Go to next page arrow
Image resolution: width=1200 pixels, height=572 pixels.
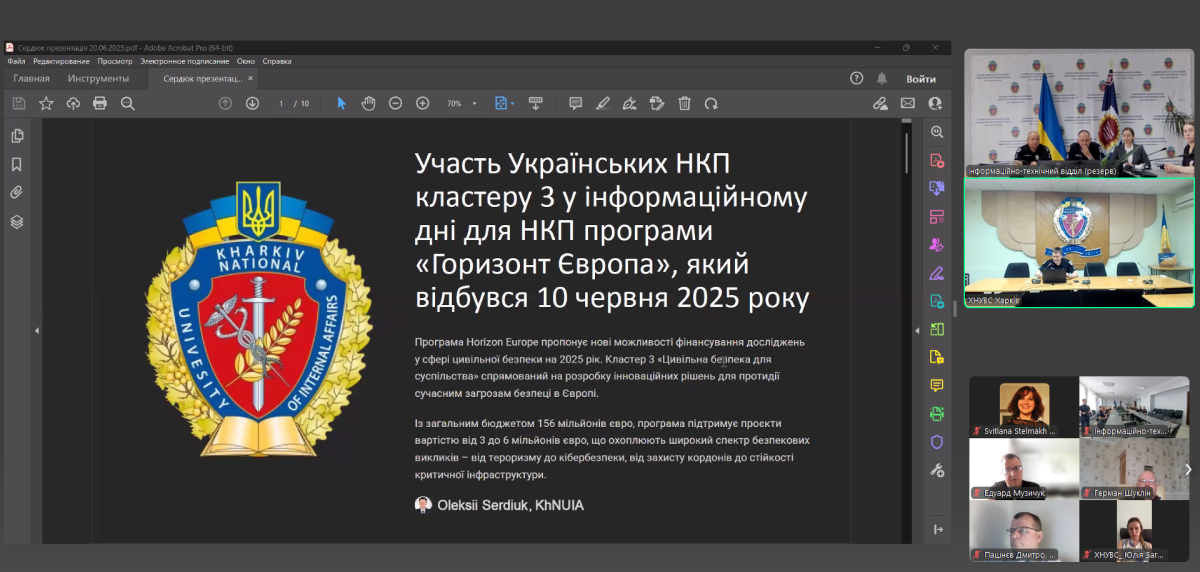[252, 103]
